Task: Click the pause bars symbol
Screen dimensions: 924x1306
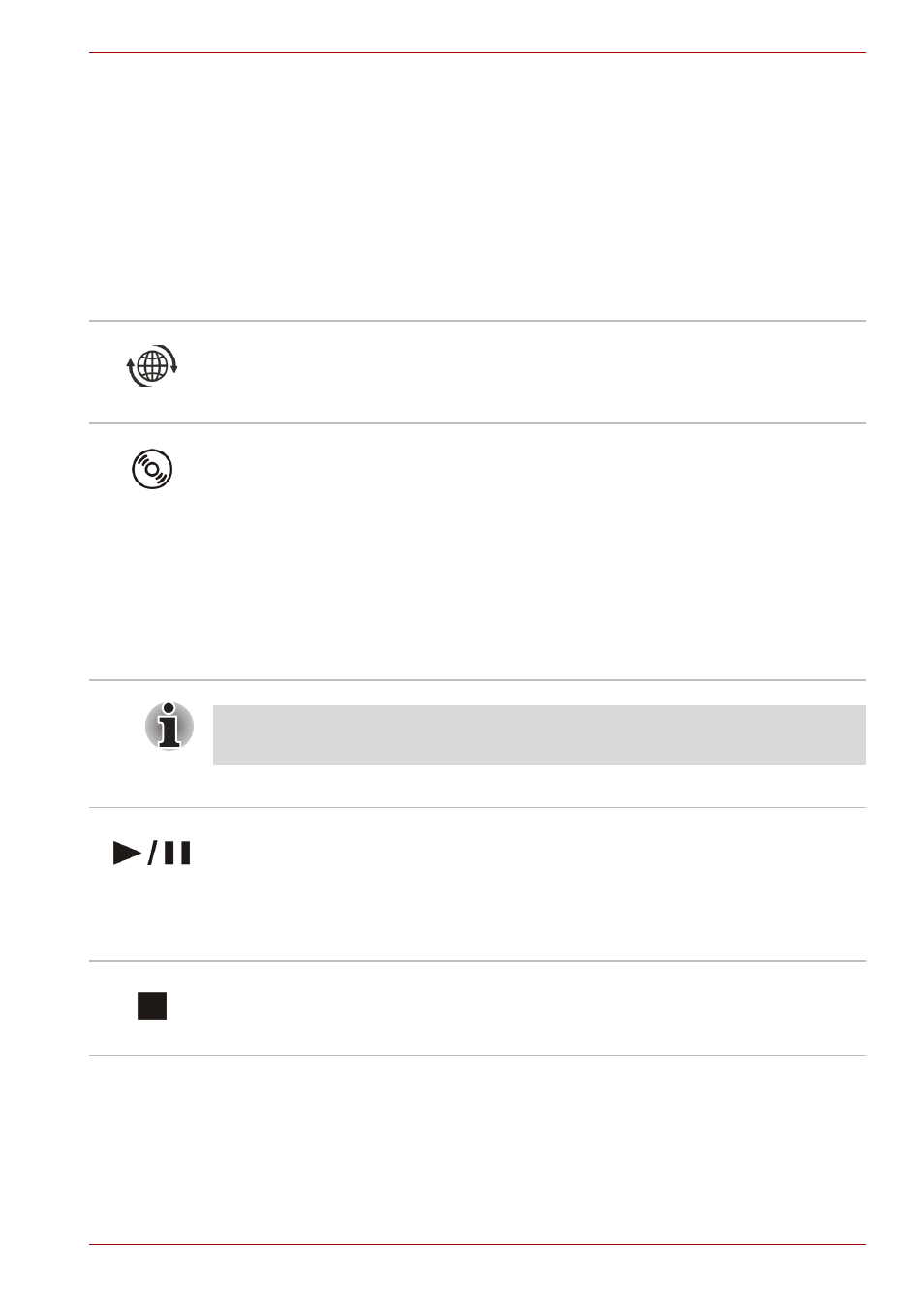Action: tap(177, 853)
